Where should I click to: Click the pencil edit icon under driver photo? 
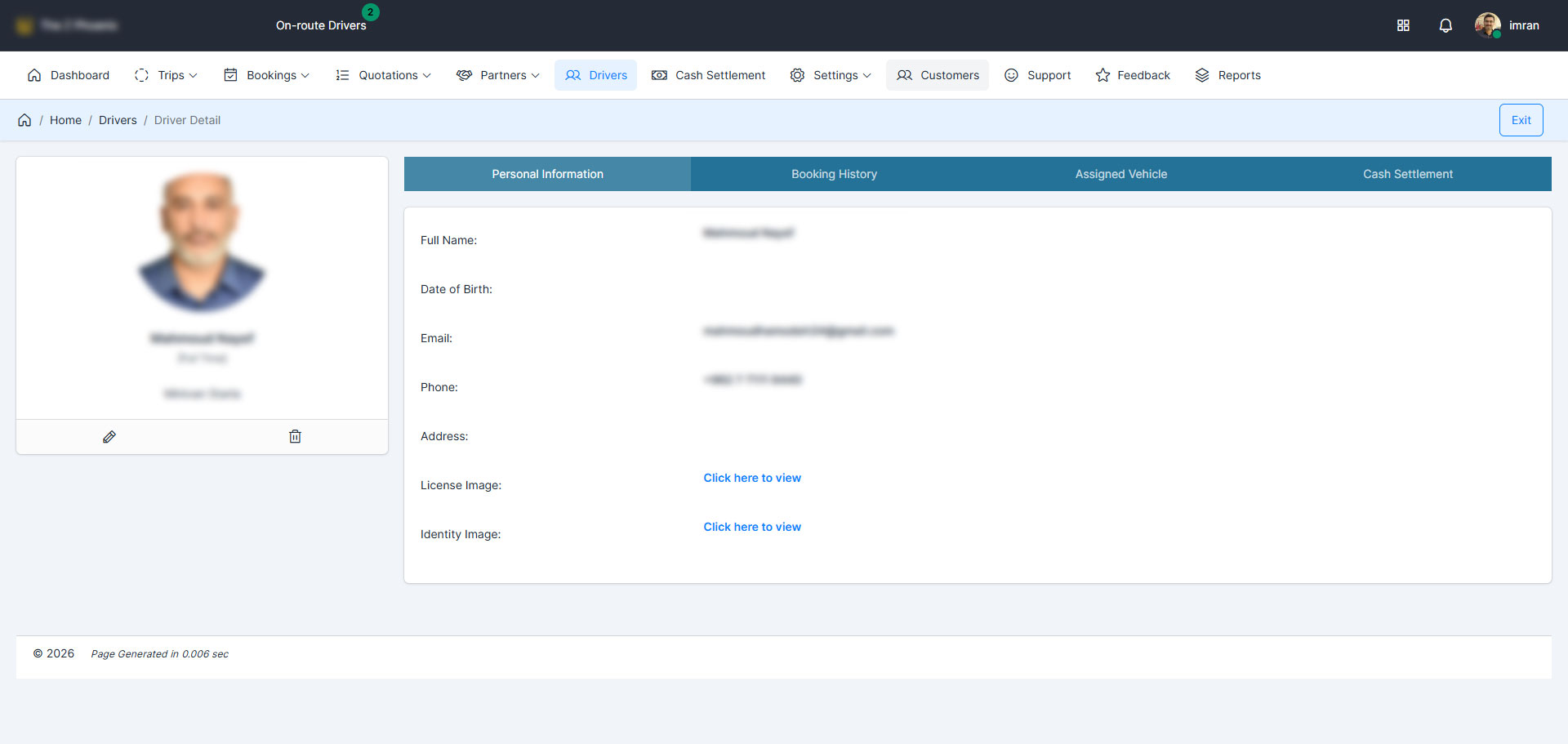[x=109, y=437]
